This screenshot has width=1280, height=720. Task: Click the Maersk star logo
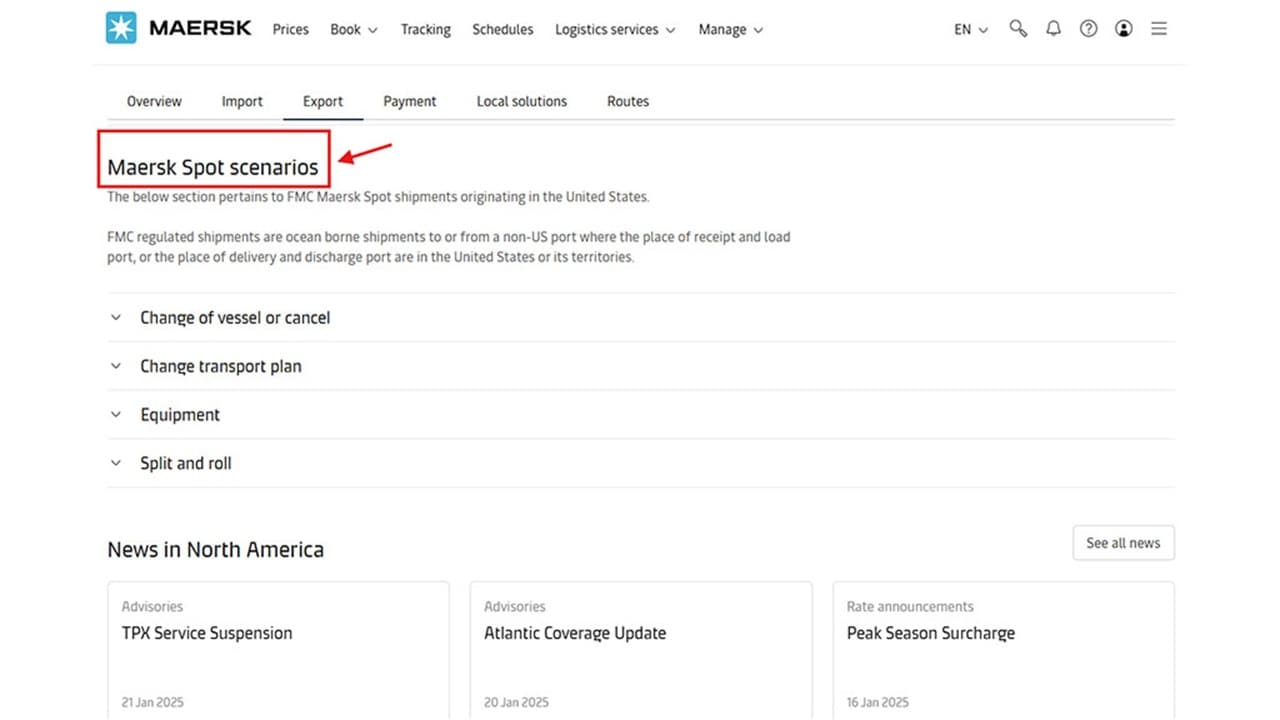(x=121, y=29)
